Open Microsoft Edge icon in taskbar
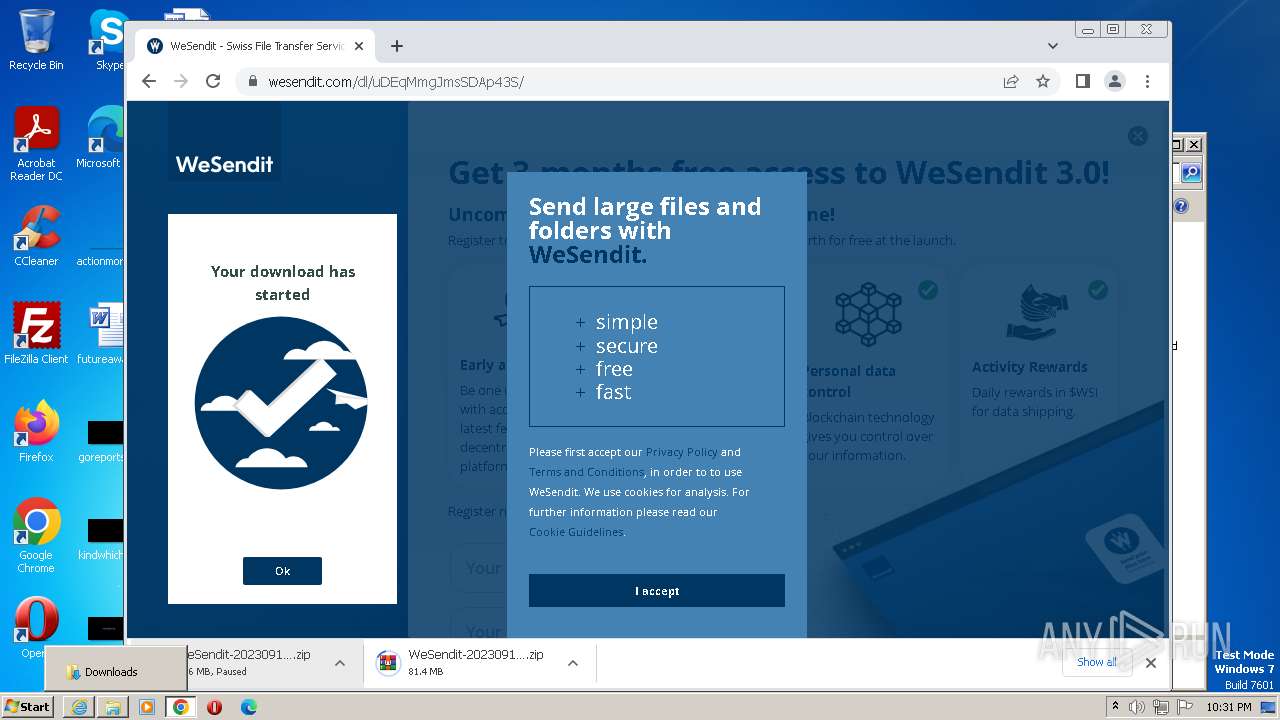Screen dimensions: 1280x720 click(248, 707)
